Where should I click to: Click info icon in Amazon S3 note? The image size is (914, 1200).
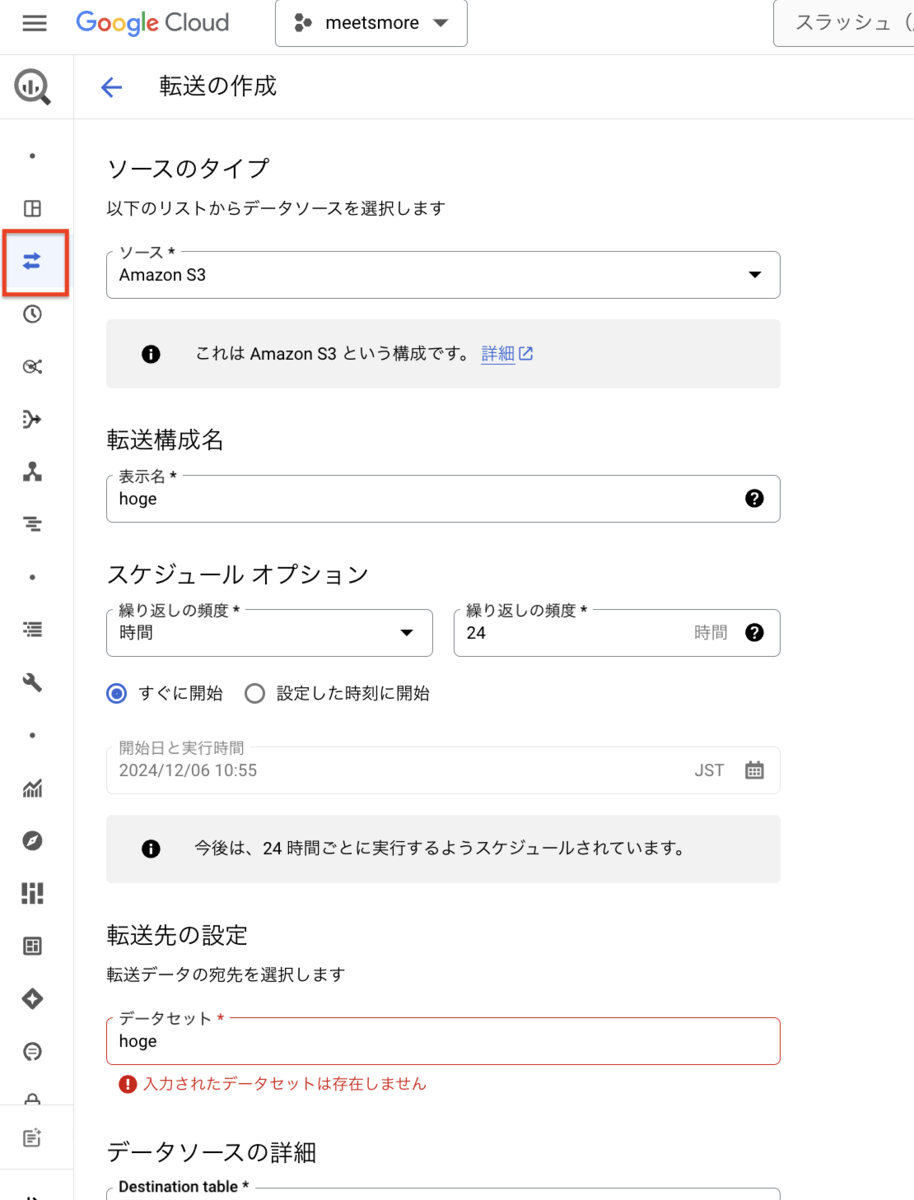[x=151, y=354]
